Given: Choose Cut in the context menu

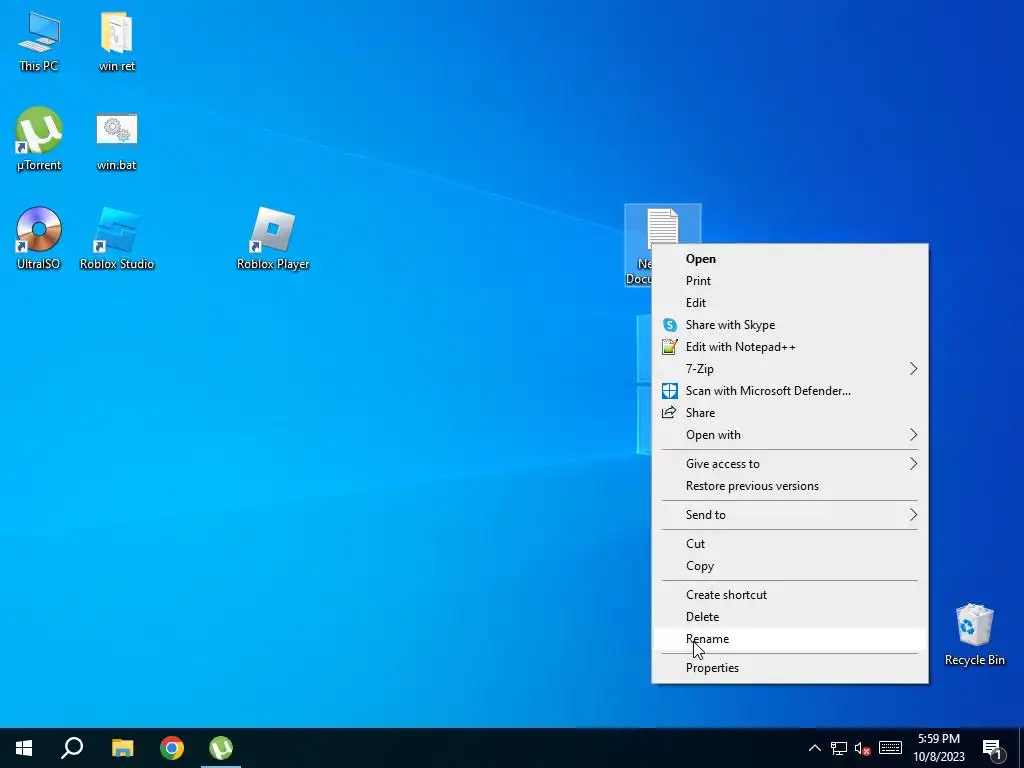Looking at the screenshot, I should (x=790, y=544).
